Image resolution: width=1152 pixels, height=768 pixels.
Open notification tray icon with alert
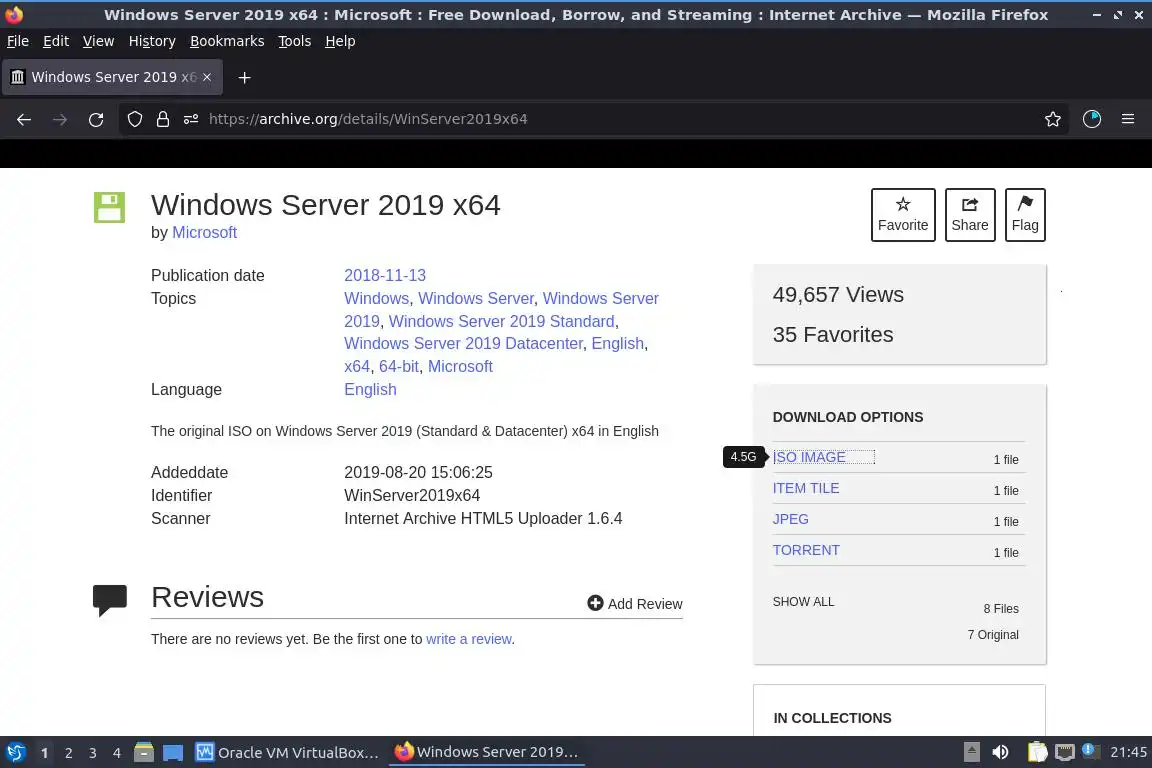point(1091,753)
